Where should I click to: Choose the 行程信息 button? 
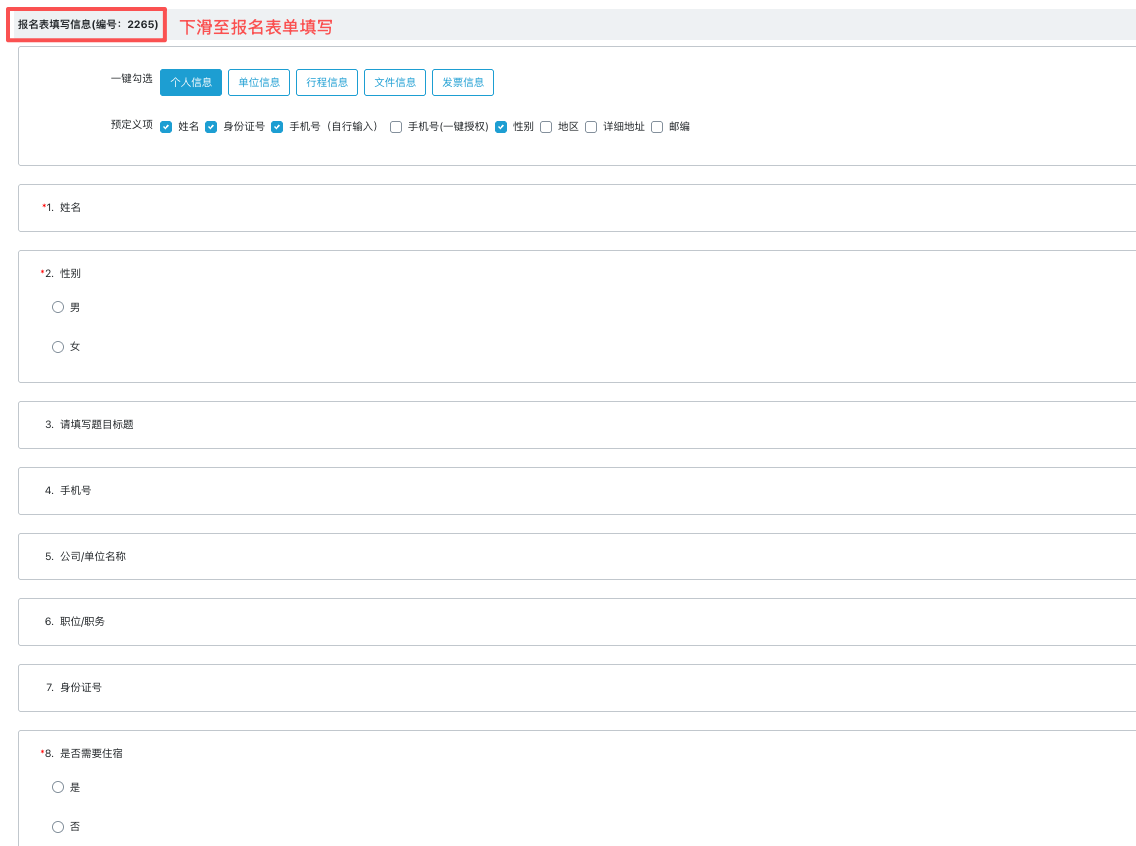click(x=326, y=82)
